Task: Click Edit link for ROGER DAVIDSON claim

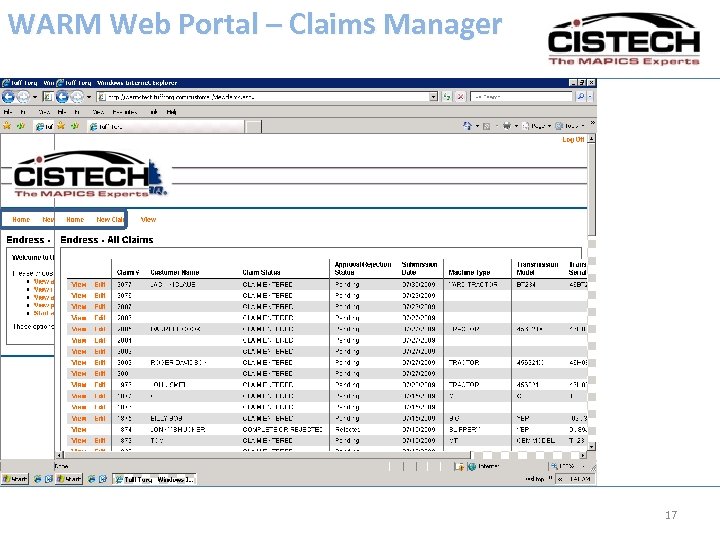Action: pos(100,363)
